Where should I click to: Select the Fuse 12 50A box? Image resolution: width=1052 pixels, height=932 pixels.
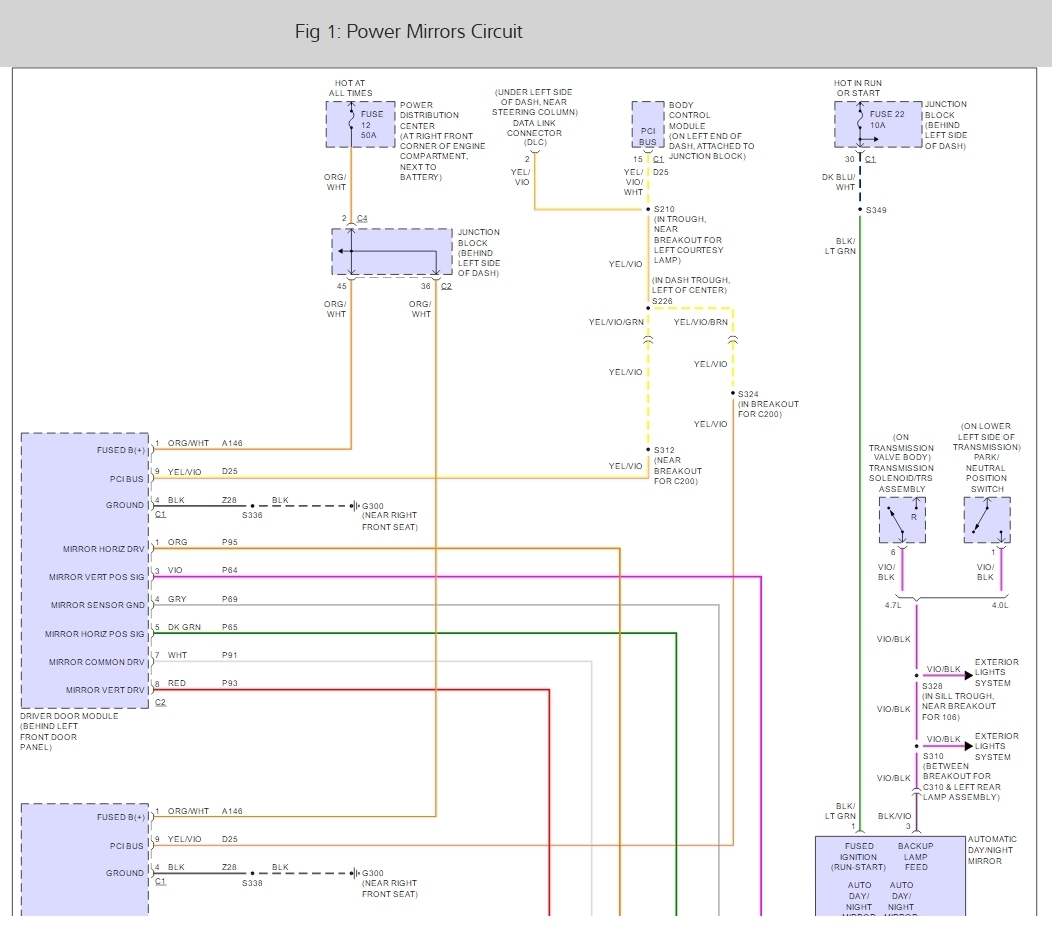[360, 124]
